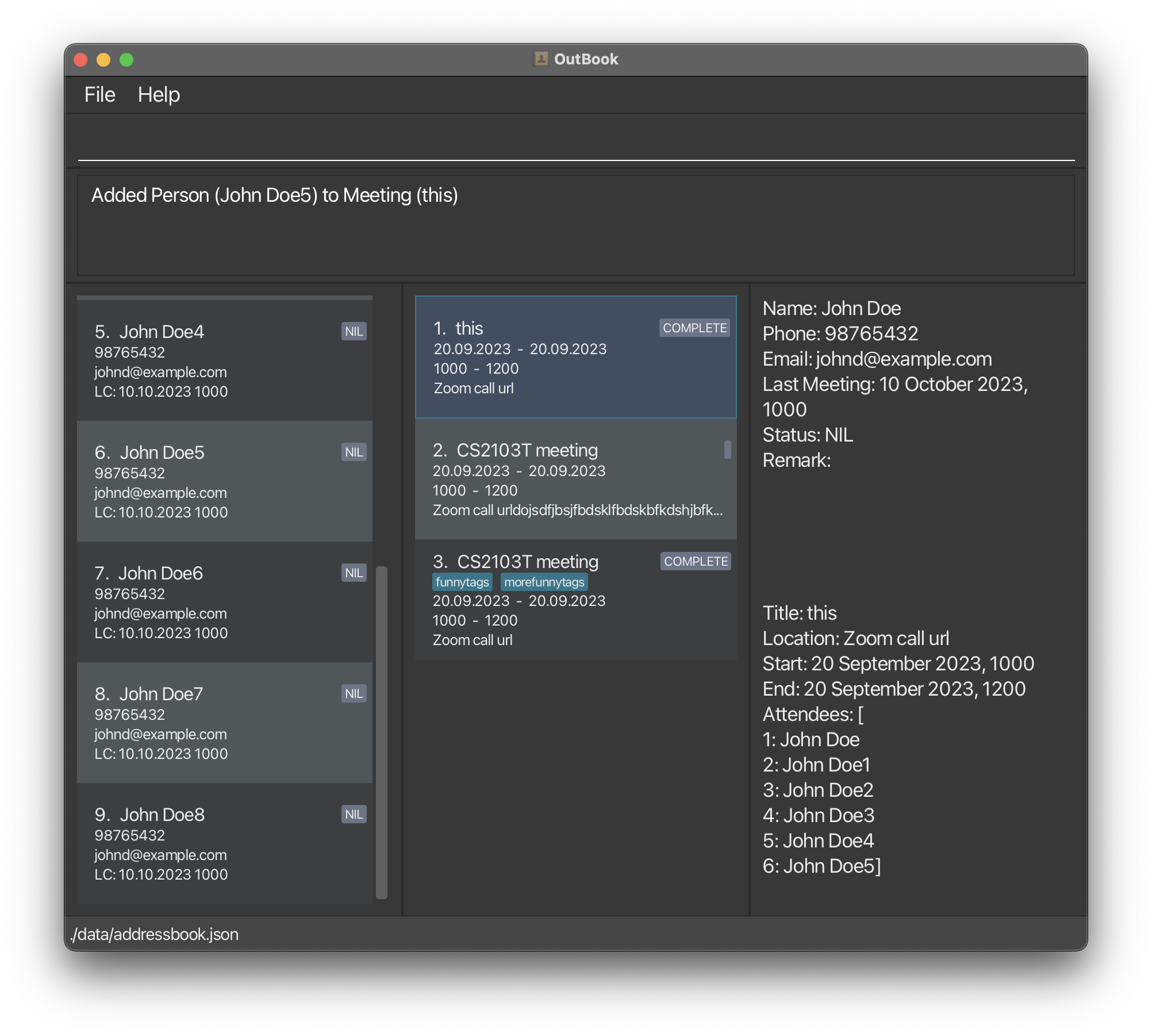The height and width of the screenshot is (1036, 1152).
Task: Click the OutBook title bar icon
Action: click(541, 59)
